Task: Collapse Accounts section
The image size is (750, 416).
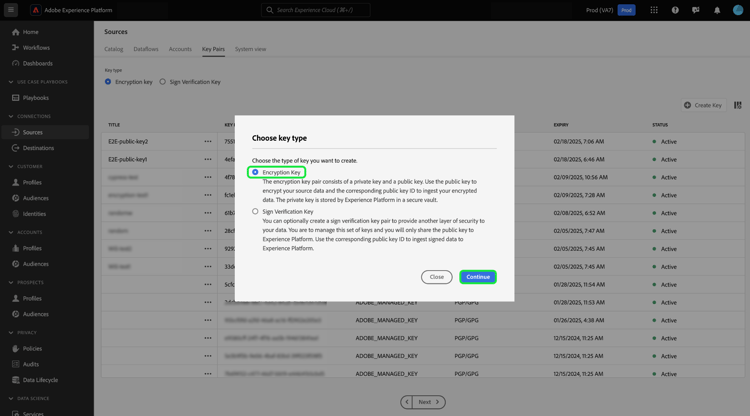Action: (11, 232)
